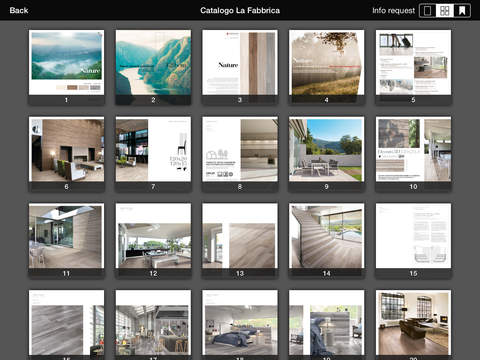Viewport: 480px width, 360px height.
Task: Open page 1 Nature cover thumbnail
Action: (x=66, y=62)
